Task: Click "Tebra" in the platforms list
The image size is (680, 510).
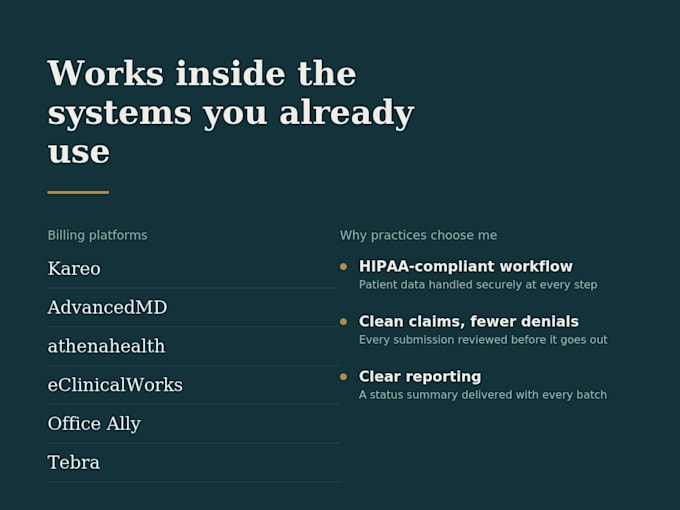Action: tap(74, 462)
